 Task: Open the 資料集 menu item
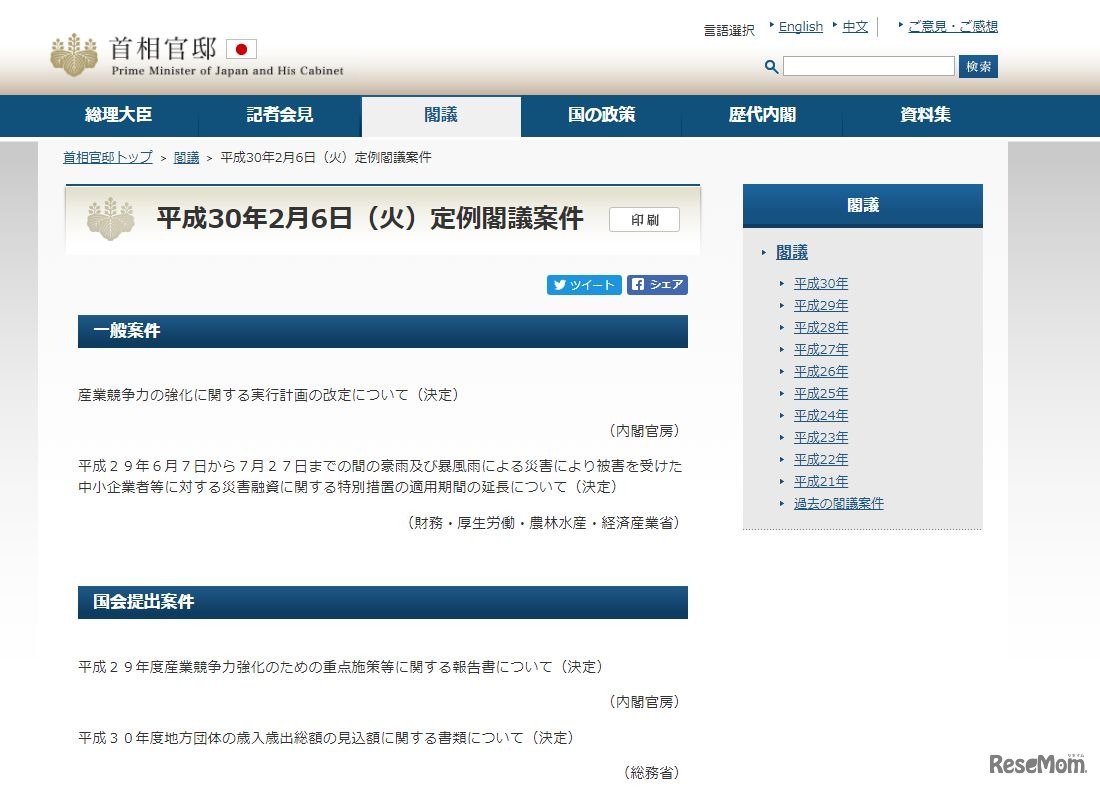(923, 115)
